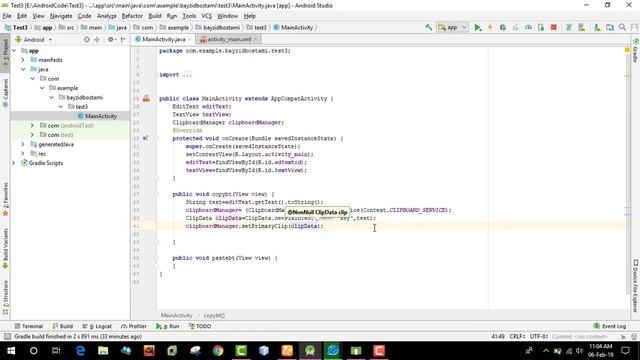Open the Android project view dropdown

pos(34,40)
